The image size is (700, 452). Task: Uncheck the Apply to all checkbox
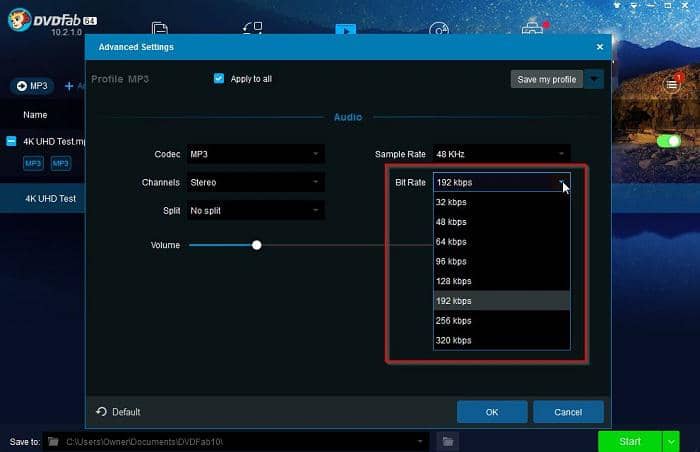(x=219, y=79)
